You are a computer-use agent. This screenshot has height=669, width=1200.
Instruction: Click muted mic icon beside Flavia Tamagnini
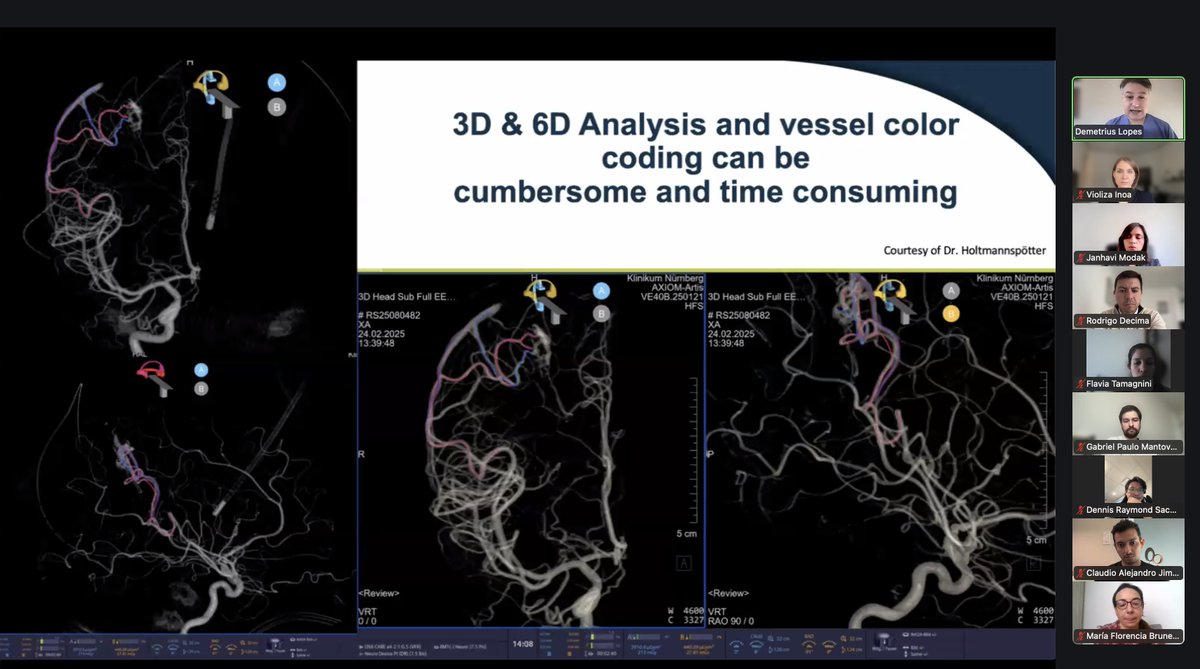pyautogui.click(x=1081, y=384)
